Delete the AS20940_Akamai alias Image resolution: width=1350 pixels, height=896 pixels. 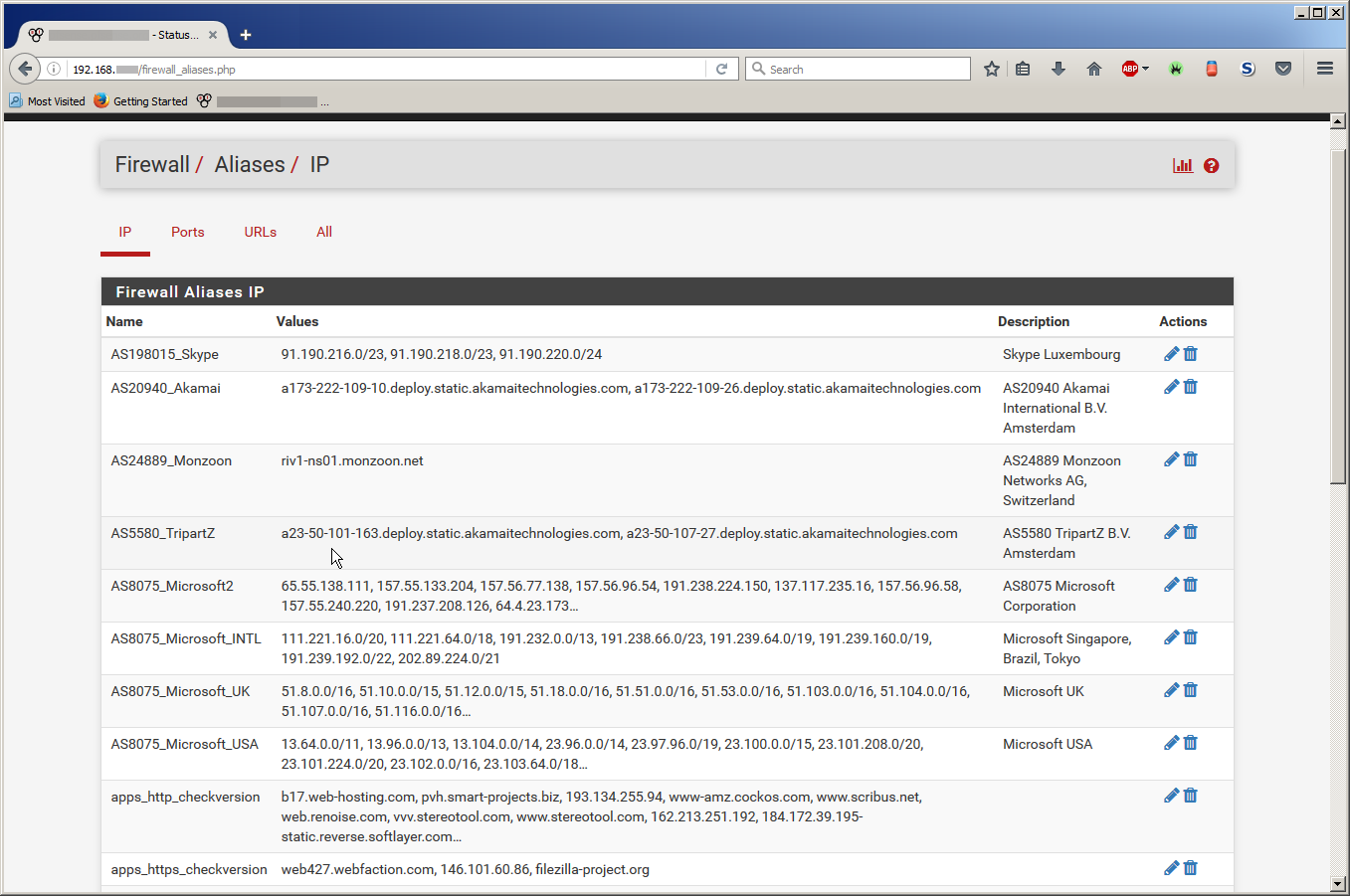tap(1191, 387)
